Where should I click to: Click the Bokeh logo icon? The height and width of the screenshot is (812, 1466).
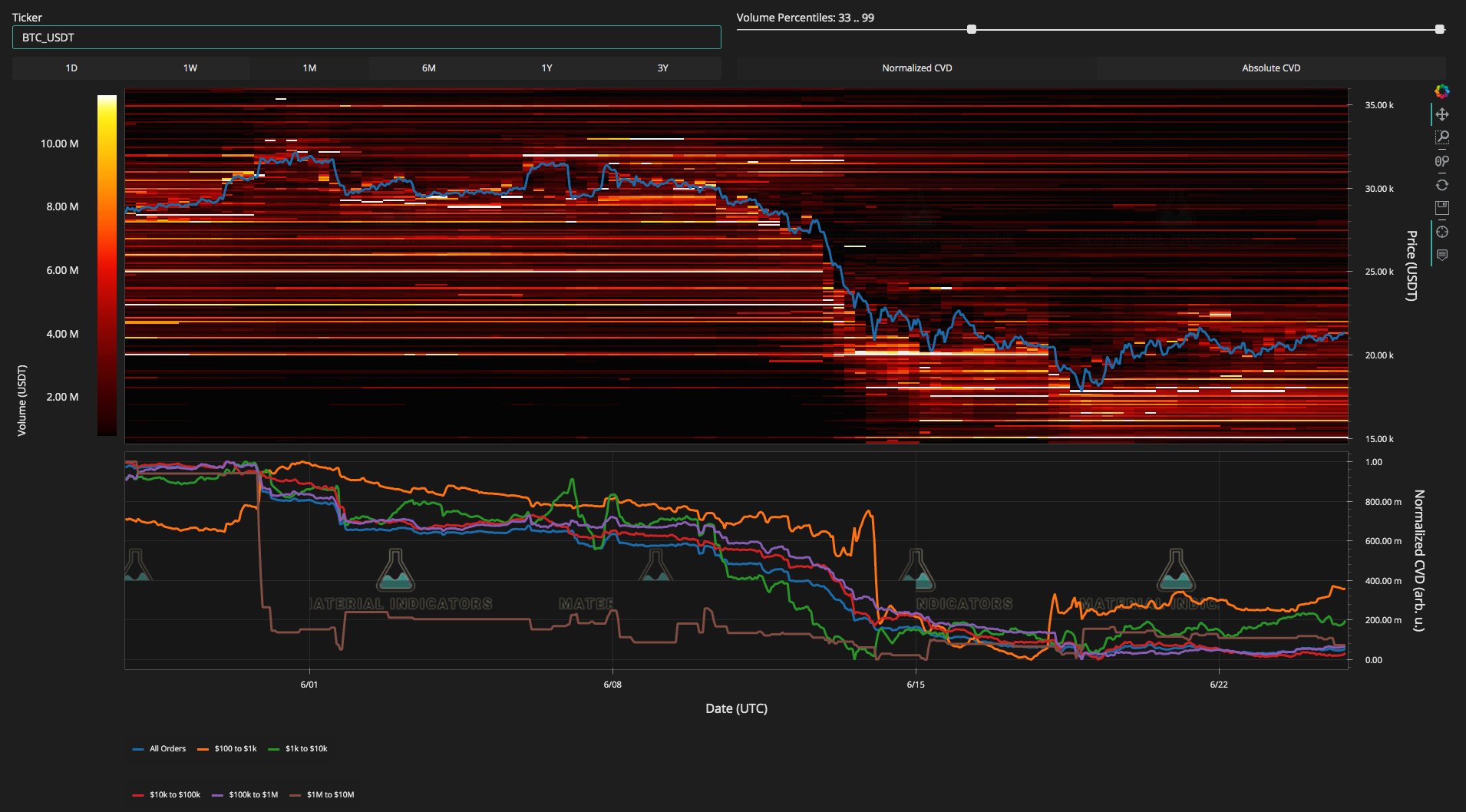[x=1442, y=91]
